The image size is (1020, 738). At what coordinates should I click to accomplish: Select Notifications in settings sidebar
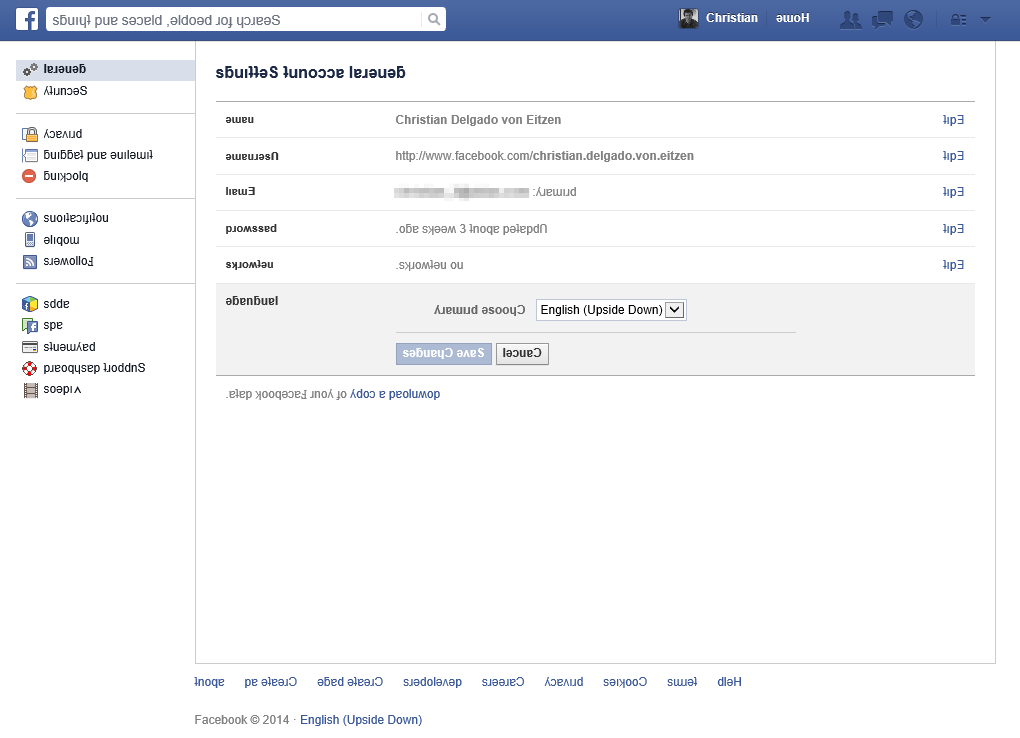pos(76,218)
